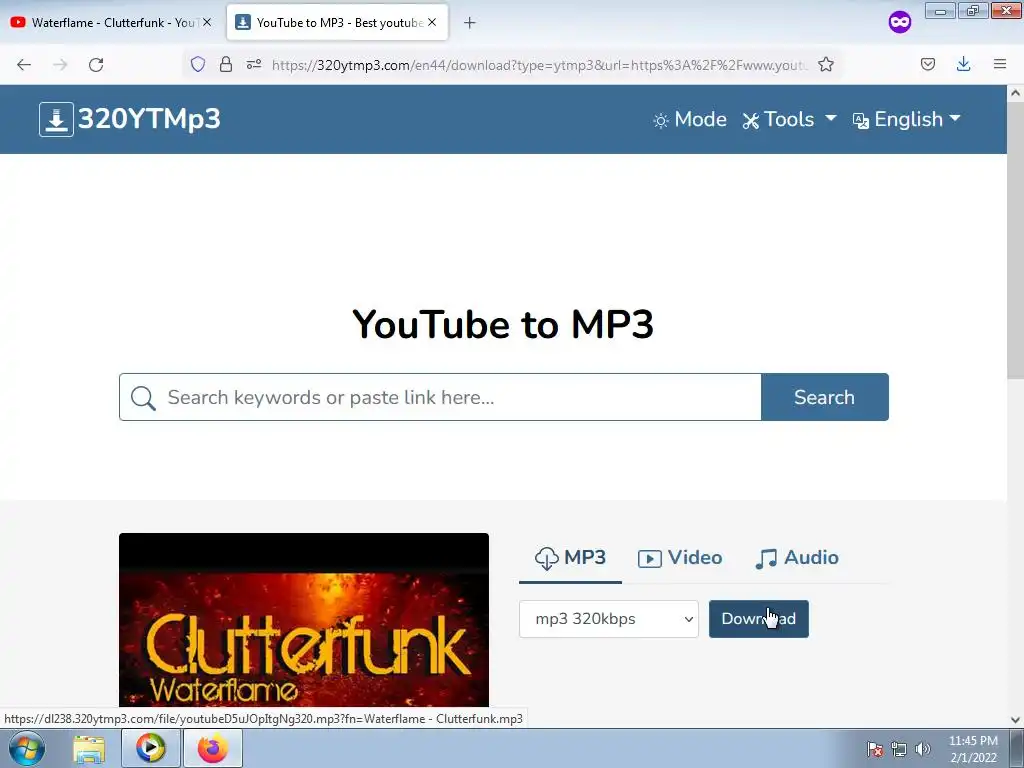Open the mp3 320kbps quality dropdown
1024x768 pixels.
click(609, 619)
